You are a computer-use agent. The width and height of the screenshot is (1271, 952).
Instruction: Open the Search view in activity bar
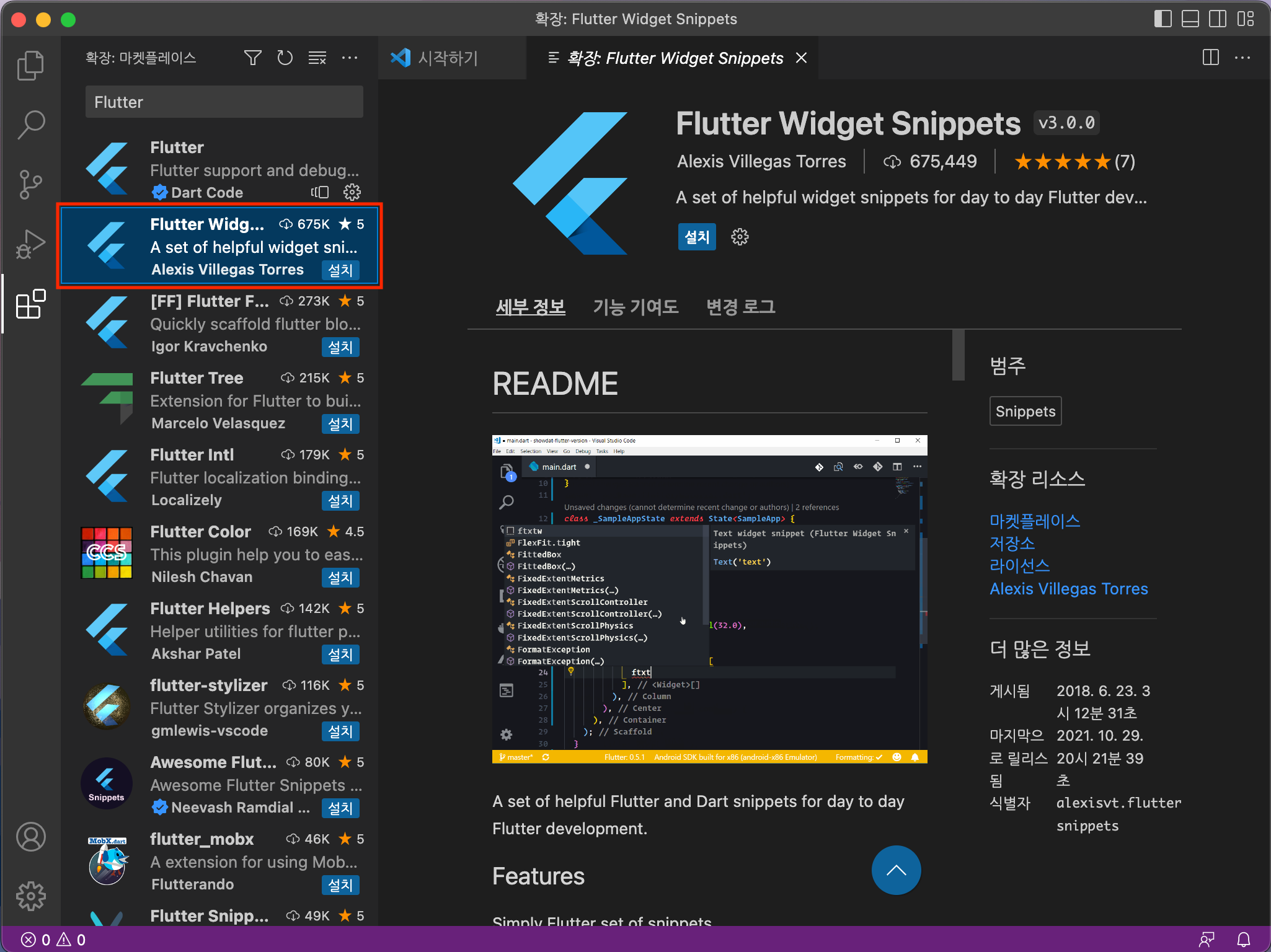30,125
